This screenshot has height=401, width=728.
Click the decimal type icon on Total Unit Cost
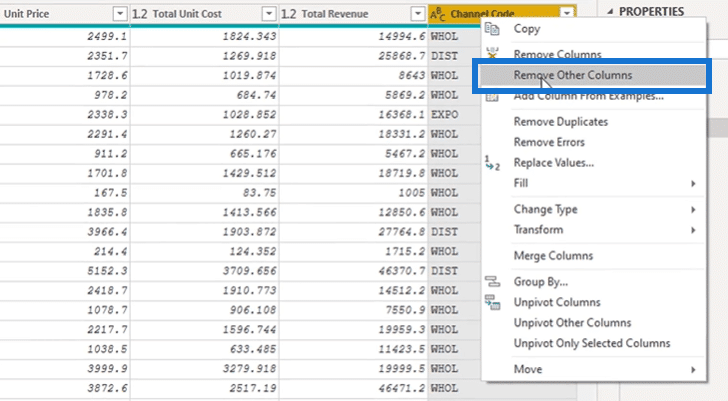click(x=140, y=14)
